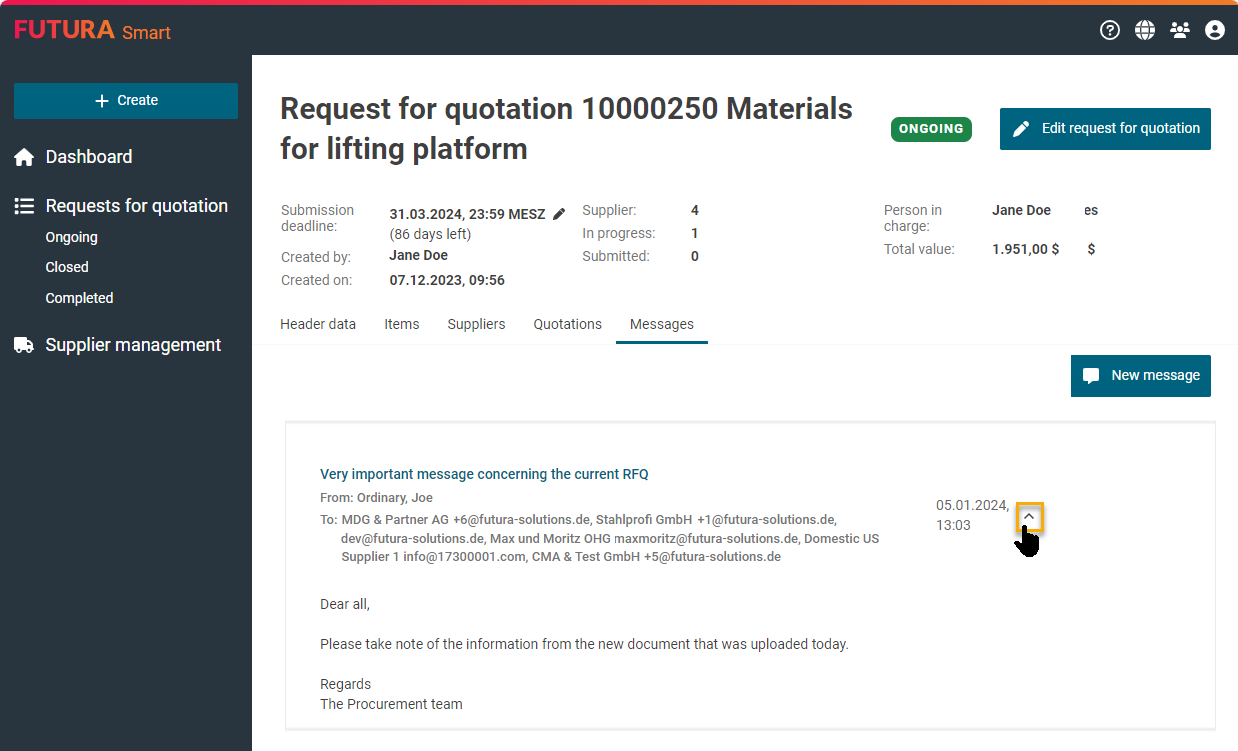Image resolution: width=1238 pixels, height=751 pixels.
Task: Click the Dashboard home icon
Action: click(24, 157)
